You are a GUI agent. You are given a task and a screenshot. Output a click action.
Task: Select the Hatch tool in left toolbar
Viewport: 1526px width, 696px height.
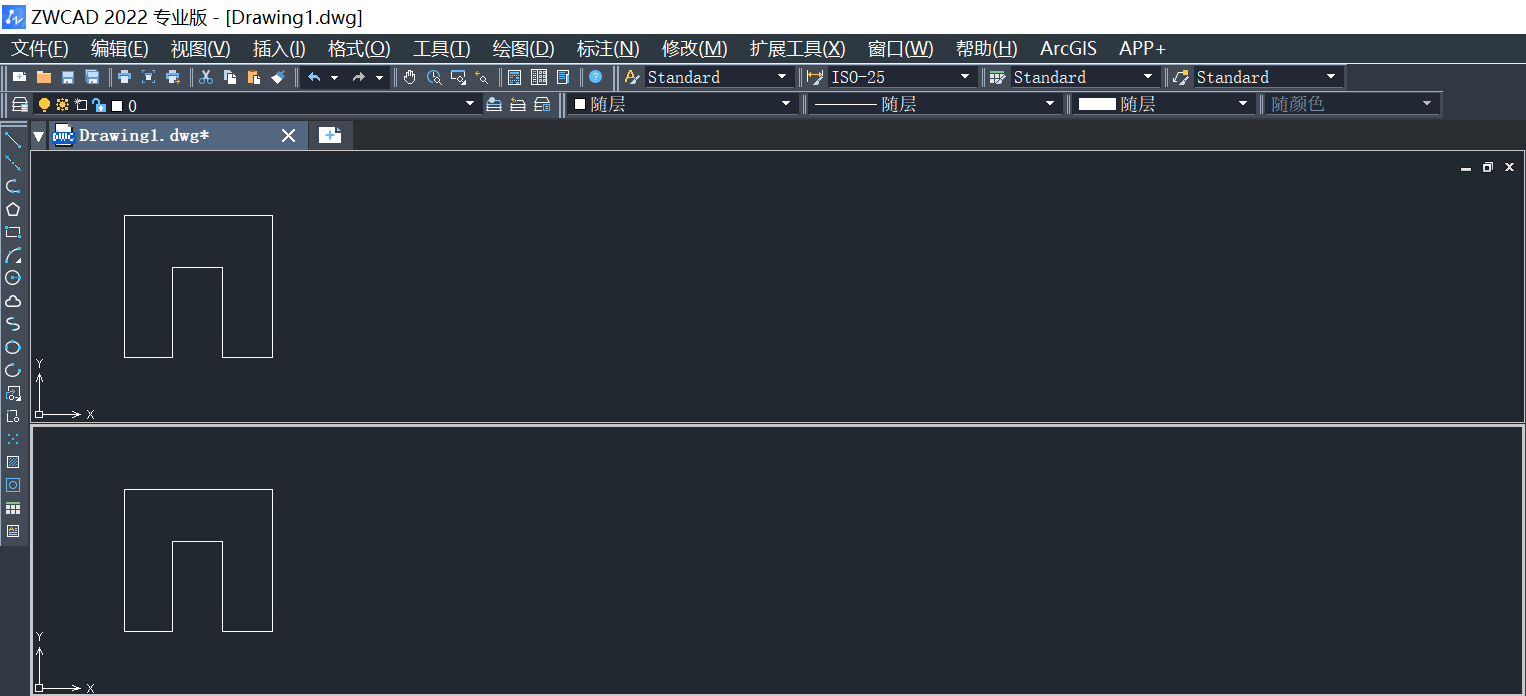[13, 462]
